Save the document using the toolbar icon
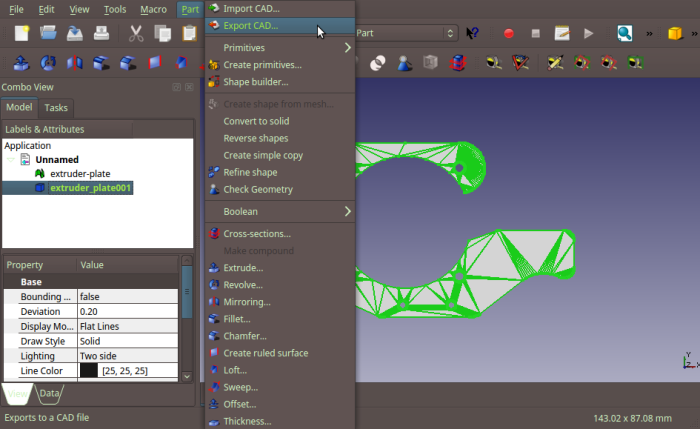The image size is (700, 429). point(75,33)
